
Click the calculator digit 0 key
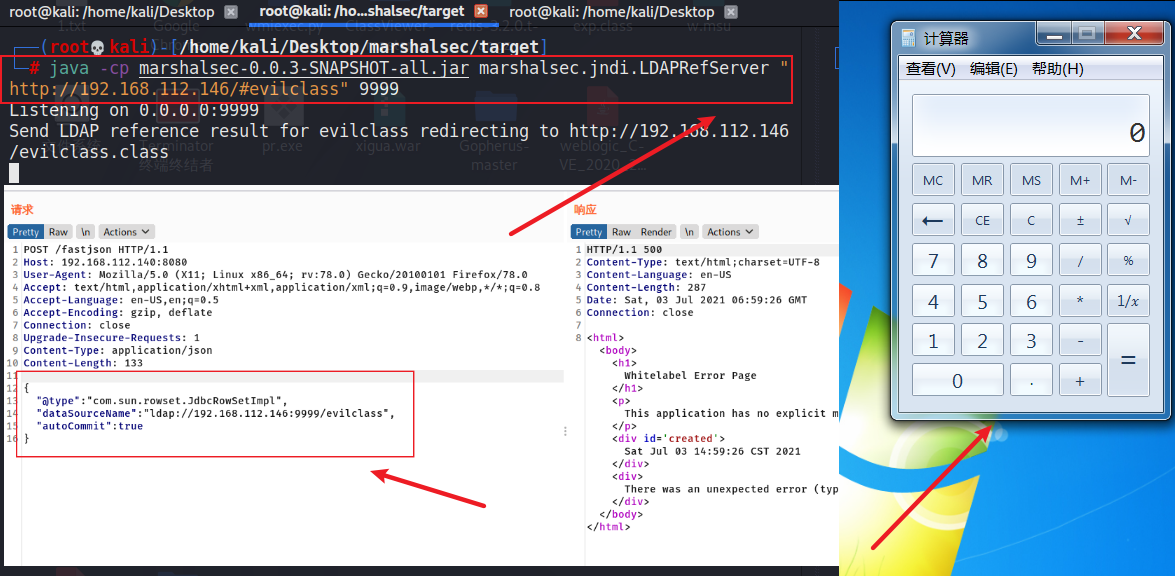(958, 381)
